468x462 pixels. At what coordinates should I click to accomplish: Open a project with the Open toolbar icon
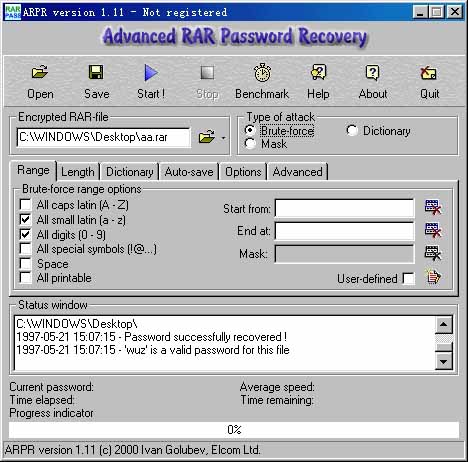click(x=40, y=72)
